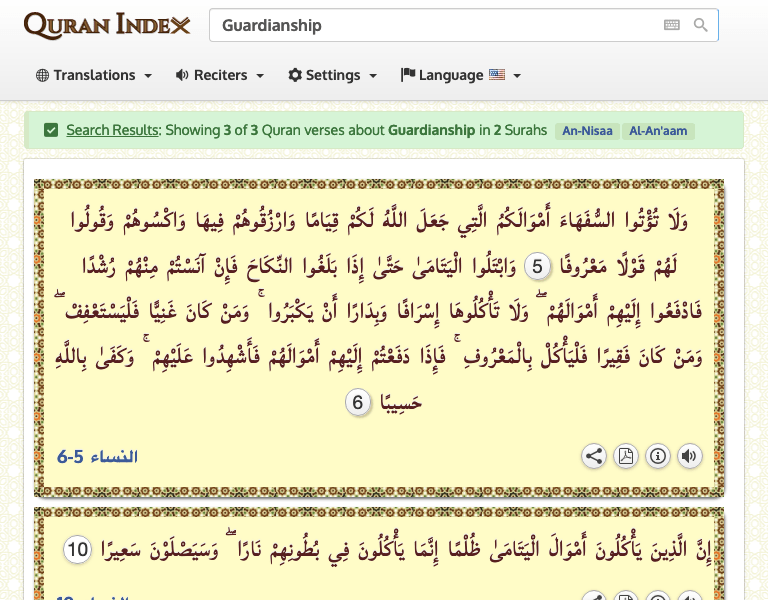Open the النساء 5-6 reference link
768x600 pixels.
pos(97,456)
